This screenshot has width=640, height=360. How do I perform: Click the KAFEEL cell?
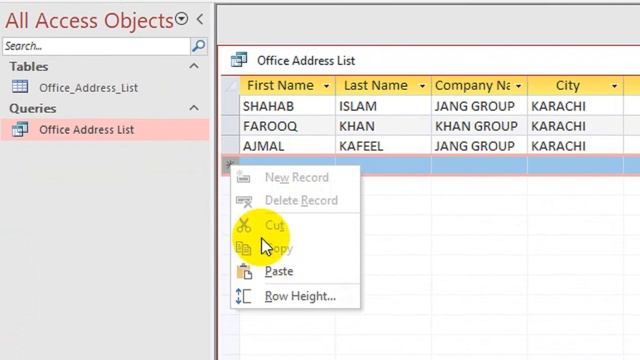383,146
